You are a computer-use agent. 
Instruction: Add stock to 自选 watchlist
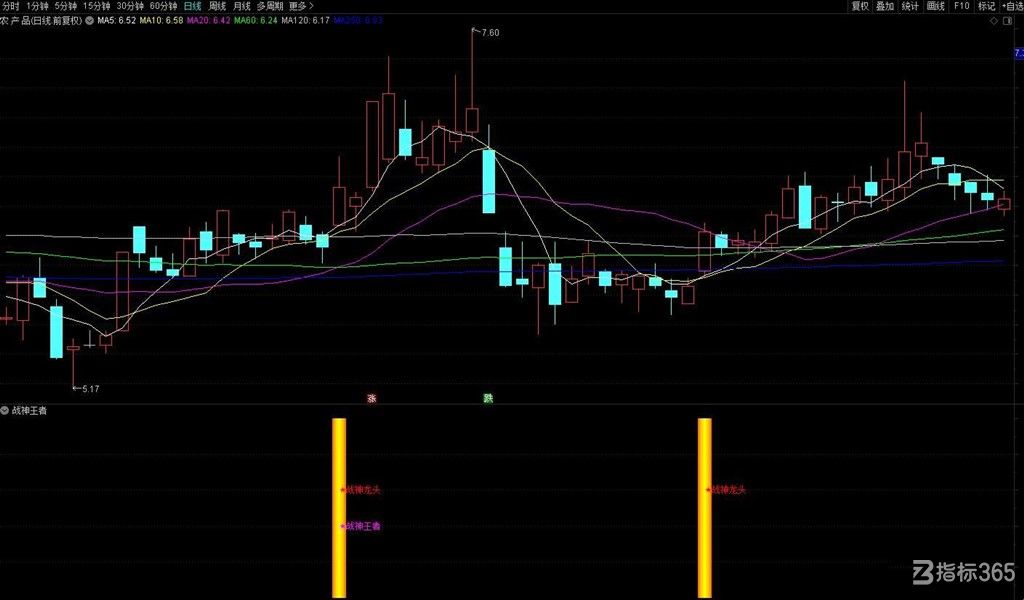pos(1012,6)
